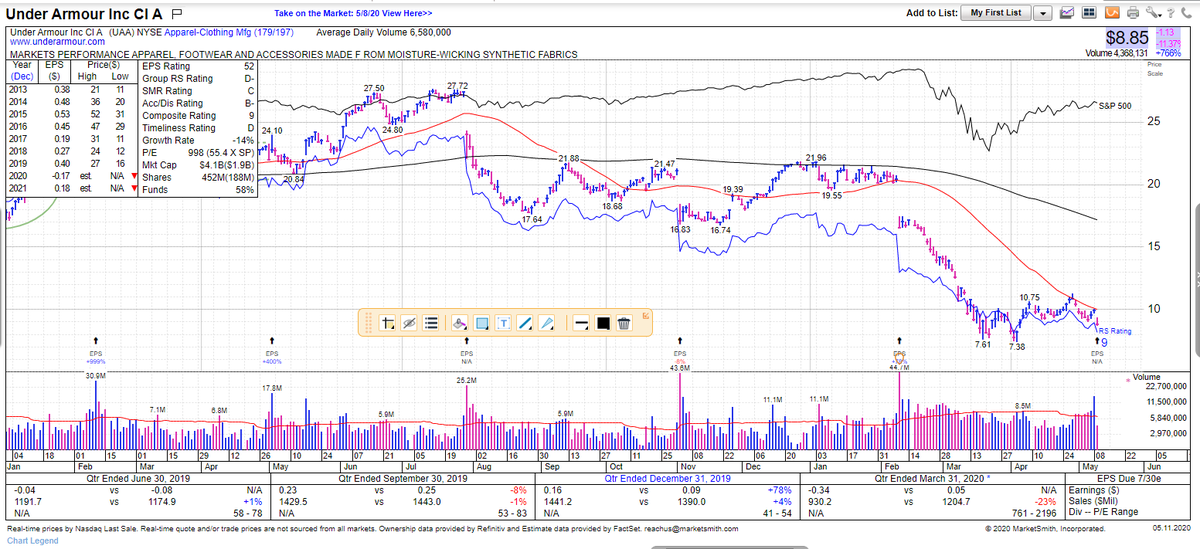Click the 27.72 high price label

point(457,85)
